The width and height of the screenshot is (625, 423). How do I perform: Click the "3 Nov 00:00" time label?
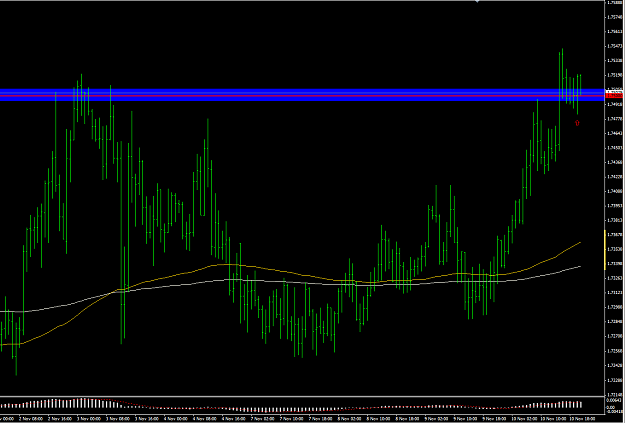click(x=88, y=419)
